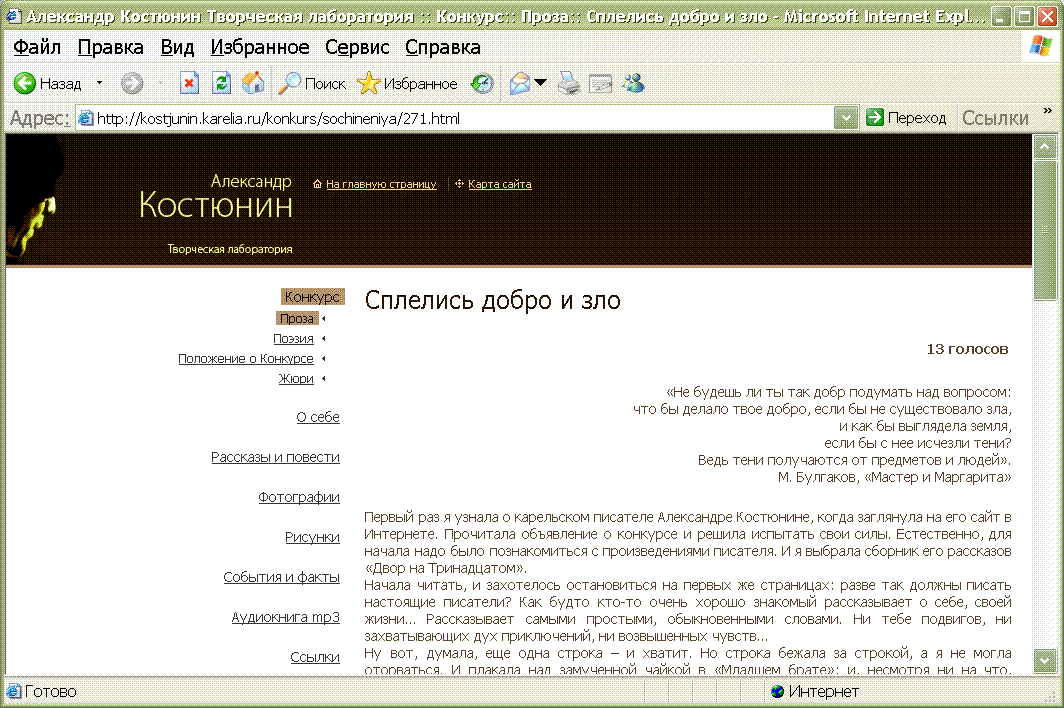Click the vertical scrollbar down arrow
Viewport: 1064px width, 708px height.
(1045, 660)
